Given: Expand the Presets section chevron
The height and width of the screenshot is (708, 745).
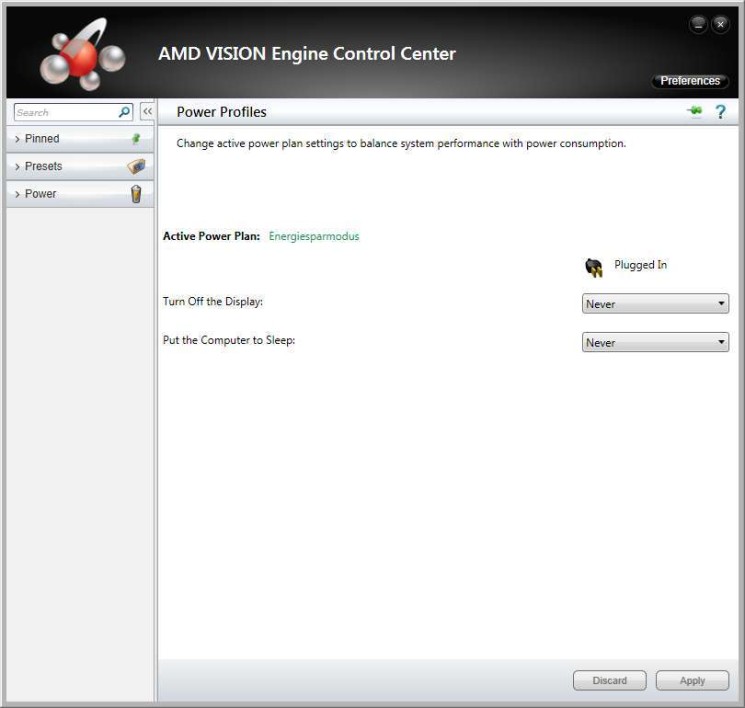Looking at the screenshot, I should click(17, 166).
